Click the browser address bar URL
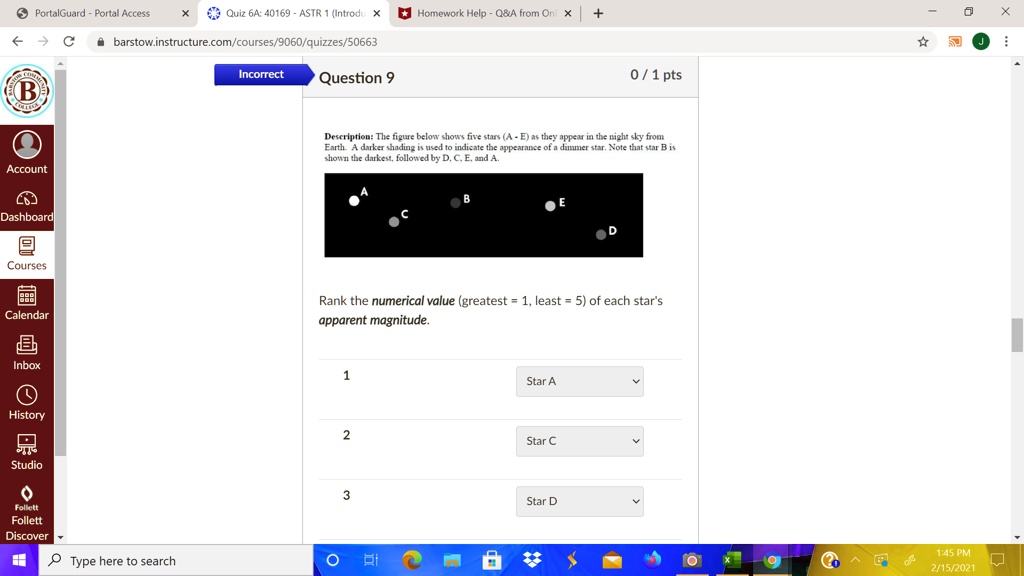The image size is (1024, 576). pos(245,42)
